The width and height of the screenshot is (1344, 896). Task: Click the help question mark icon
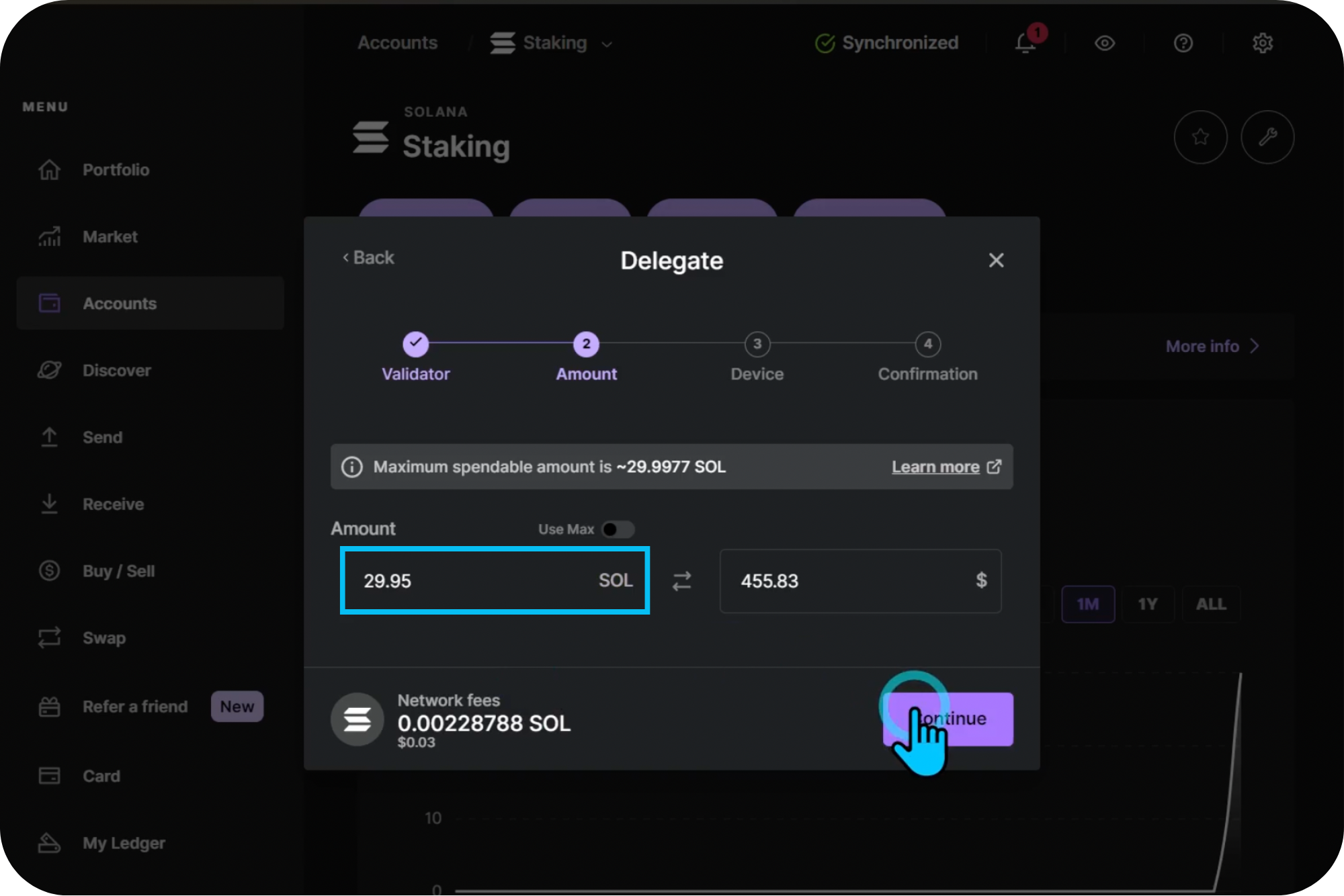pyautogui.click(x=1183, y=43)
